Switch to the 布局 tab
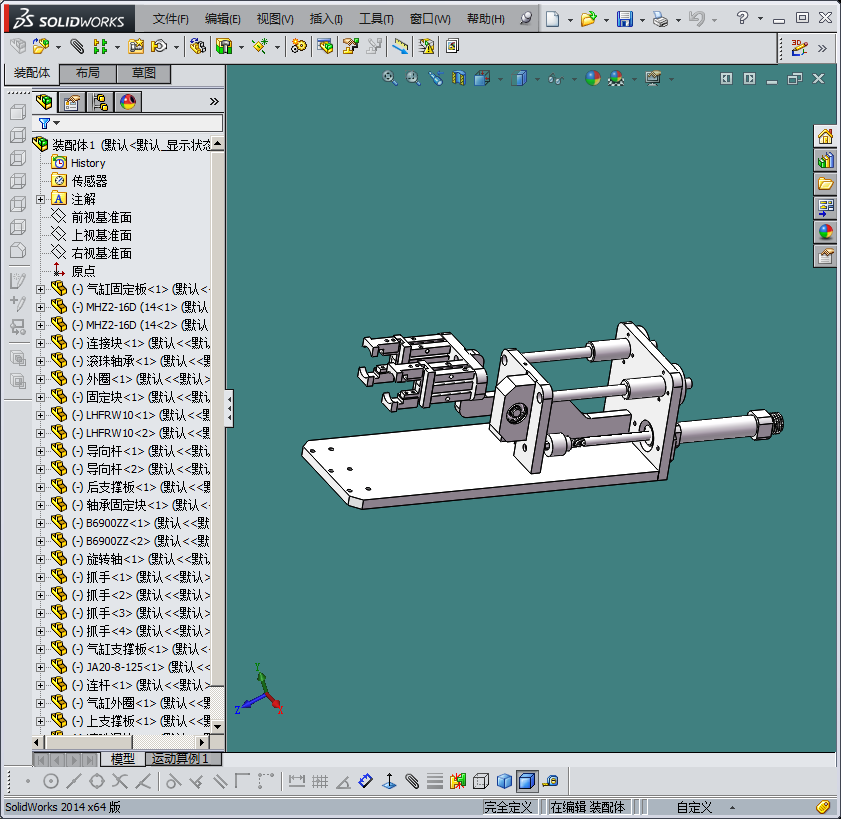This screenshot has width=841, height=819. click(87, 73)
